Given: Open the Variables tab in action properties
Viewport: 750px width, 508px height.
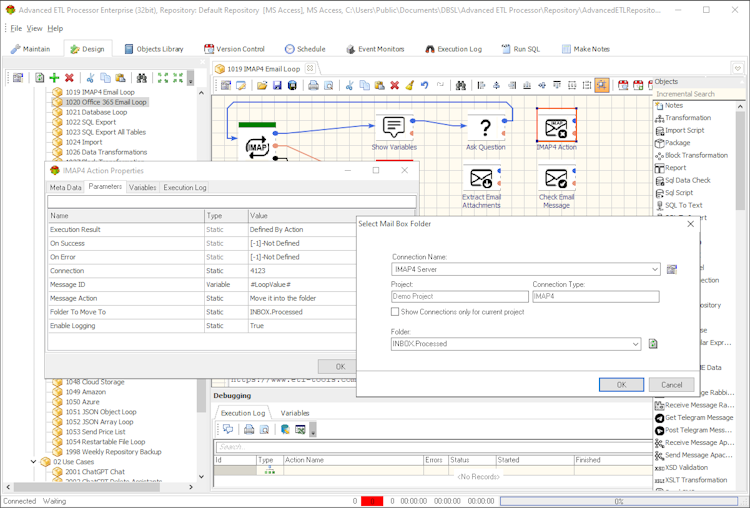Looking at the screenshot, I should [x=142, y=187].
